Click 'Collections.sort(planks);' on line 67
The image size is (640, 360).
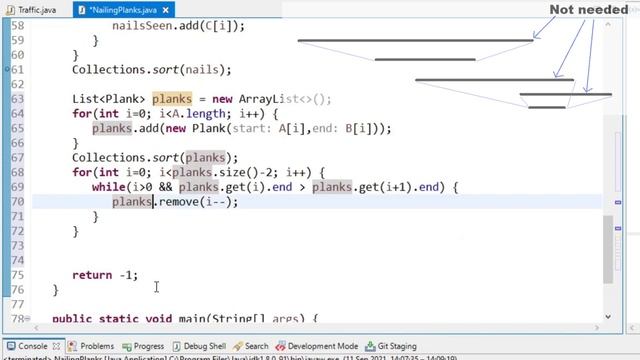[x=155, y=158]
